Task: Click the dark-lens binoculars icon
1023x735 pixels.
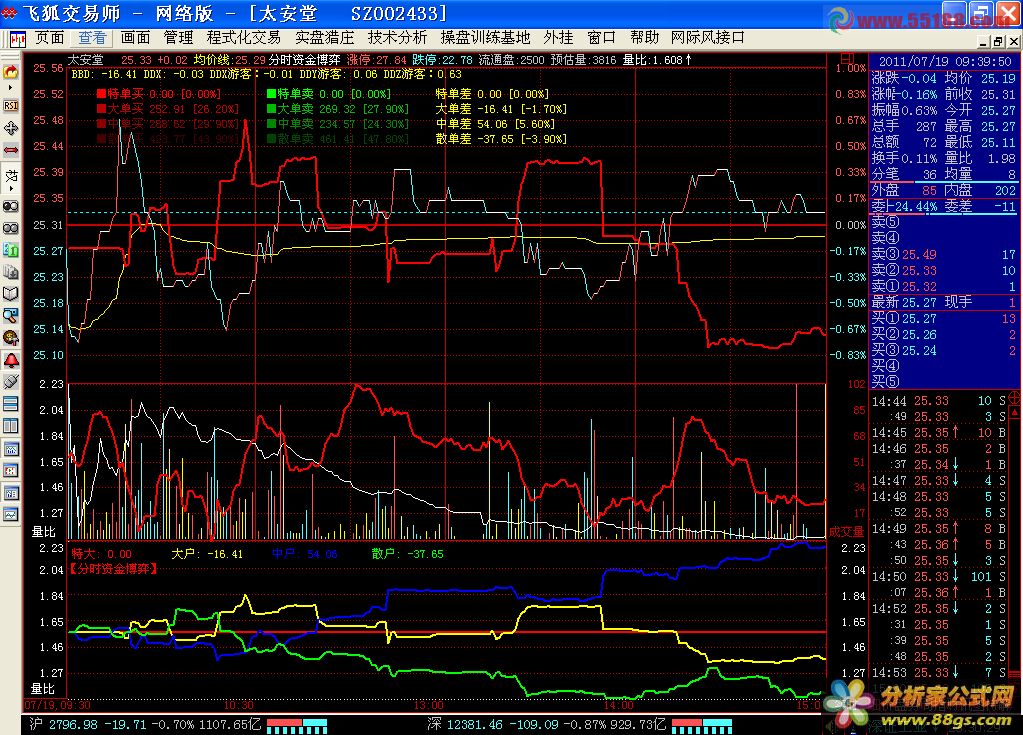Action: pos(11,206)
